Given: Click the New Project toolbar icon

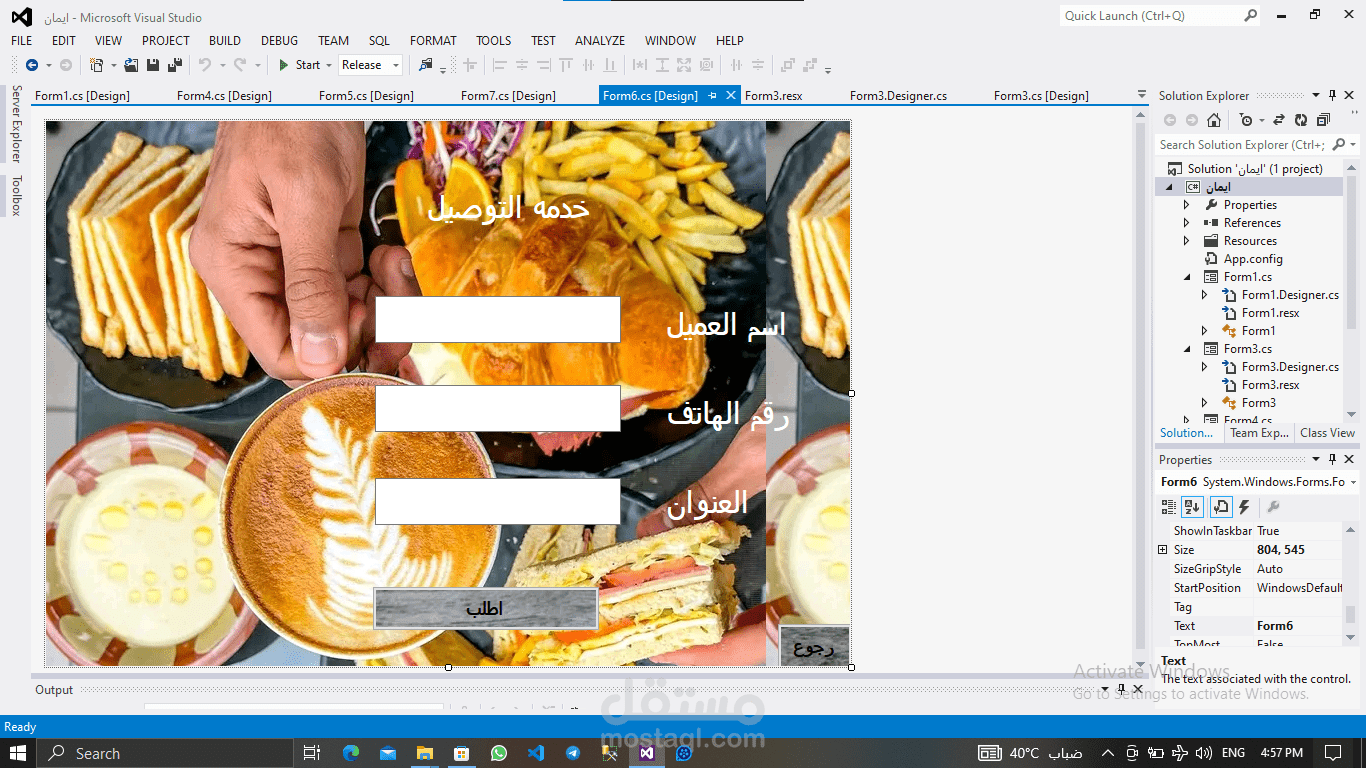Looking at the screenshot, I should (x=96, y=65).
